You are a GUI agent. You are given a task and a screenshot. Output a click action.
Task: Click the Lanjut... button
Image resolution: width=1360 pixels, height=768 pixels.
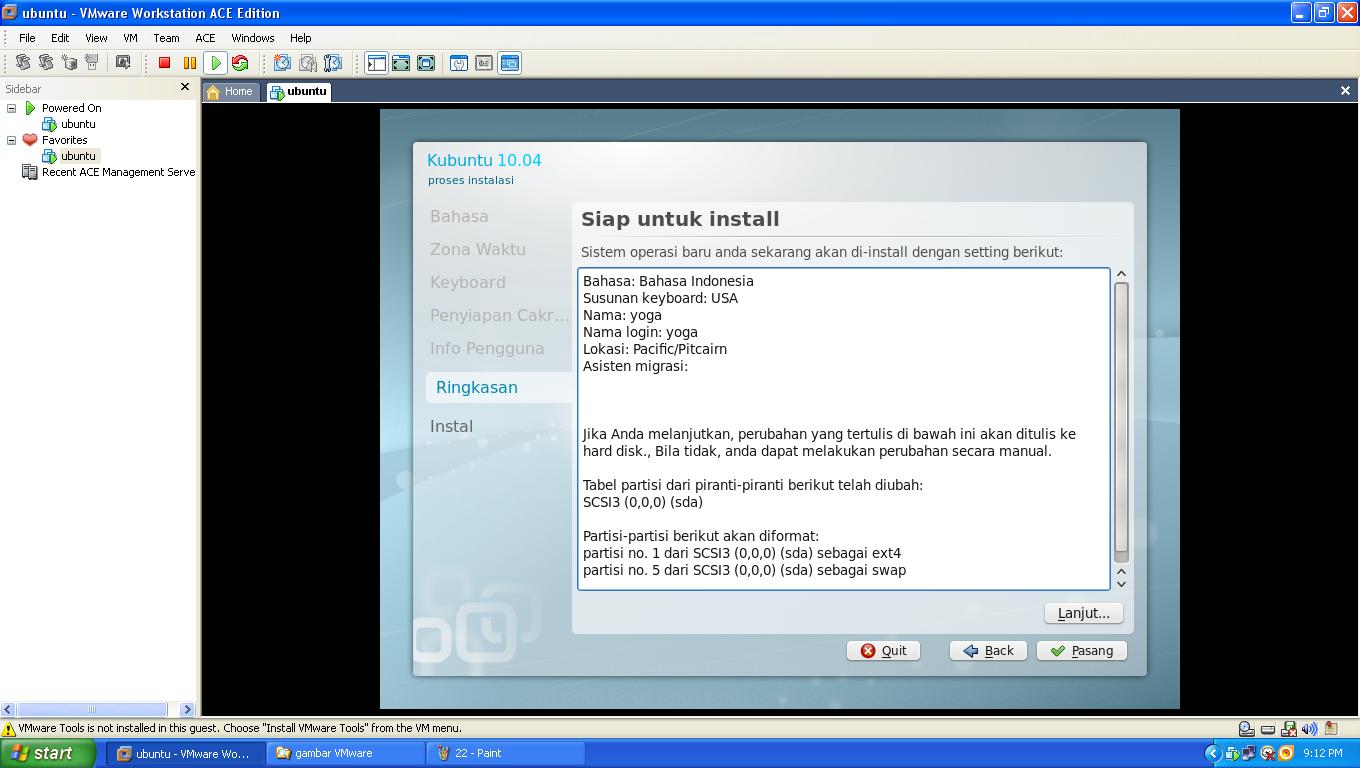1083,613
